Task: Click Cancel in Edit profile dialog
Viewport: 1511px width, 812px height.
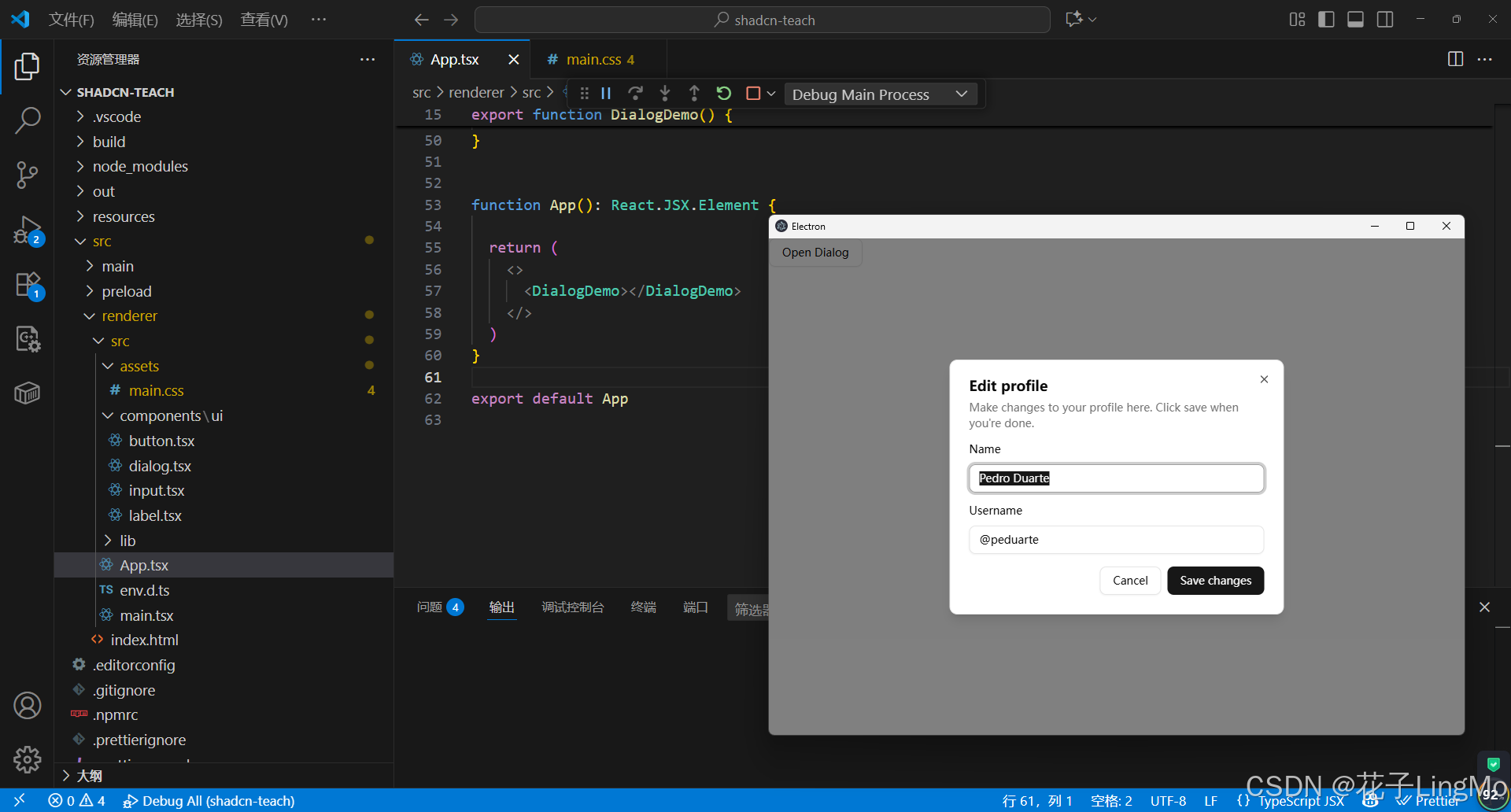Action: 1130,581
